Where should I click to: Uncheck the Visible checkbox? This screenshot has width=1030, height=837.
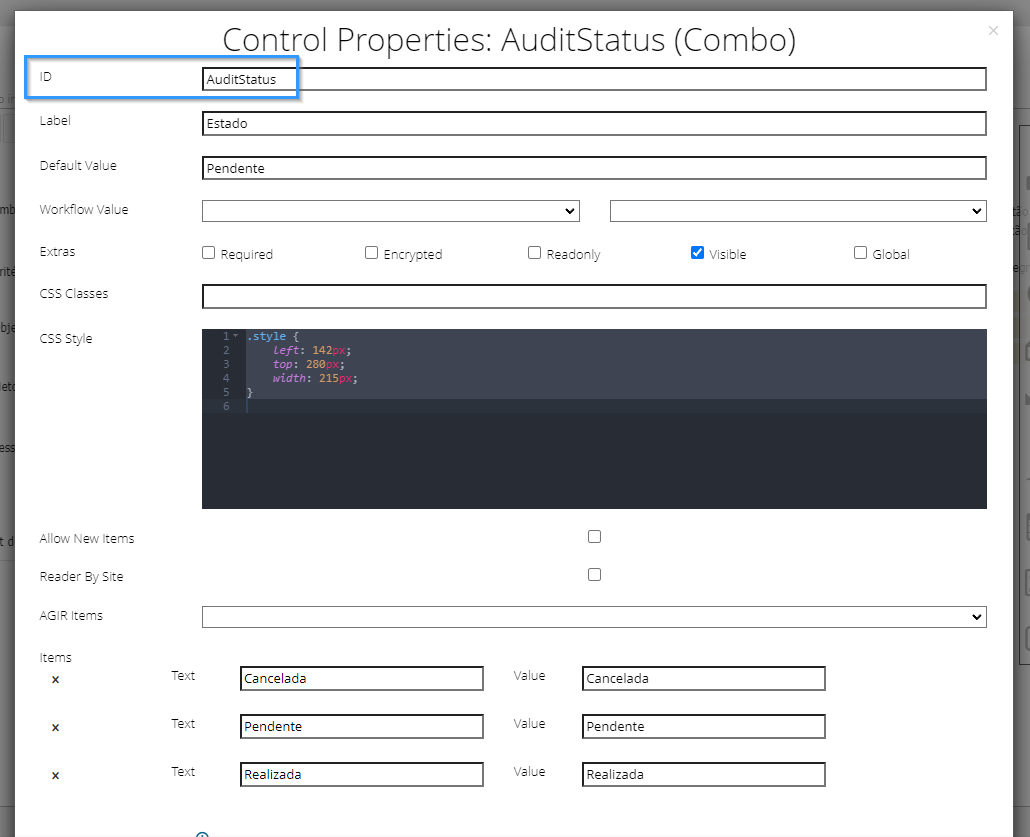(697, 253)
